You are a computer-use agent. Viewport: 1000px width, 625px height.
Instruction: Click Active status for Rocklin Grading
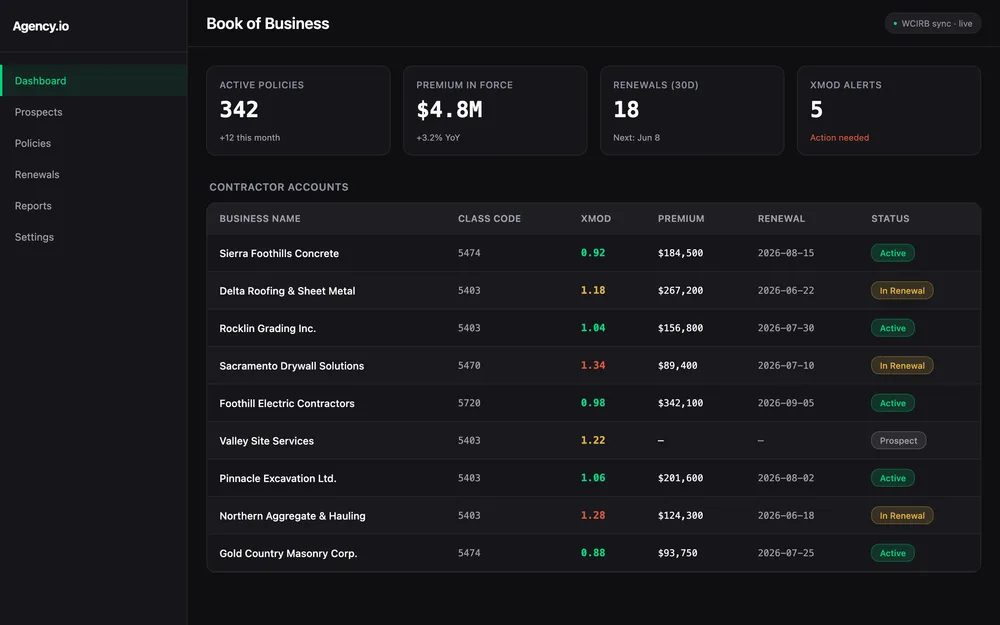[x=893, y=328]
